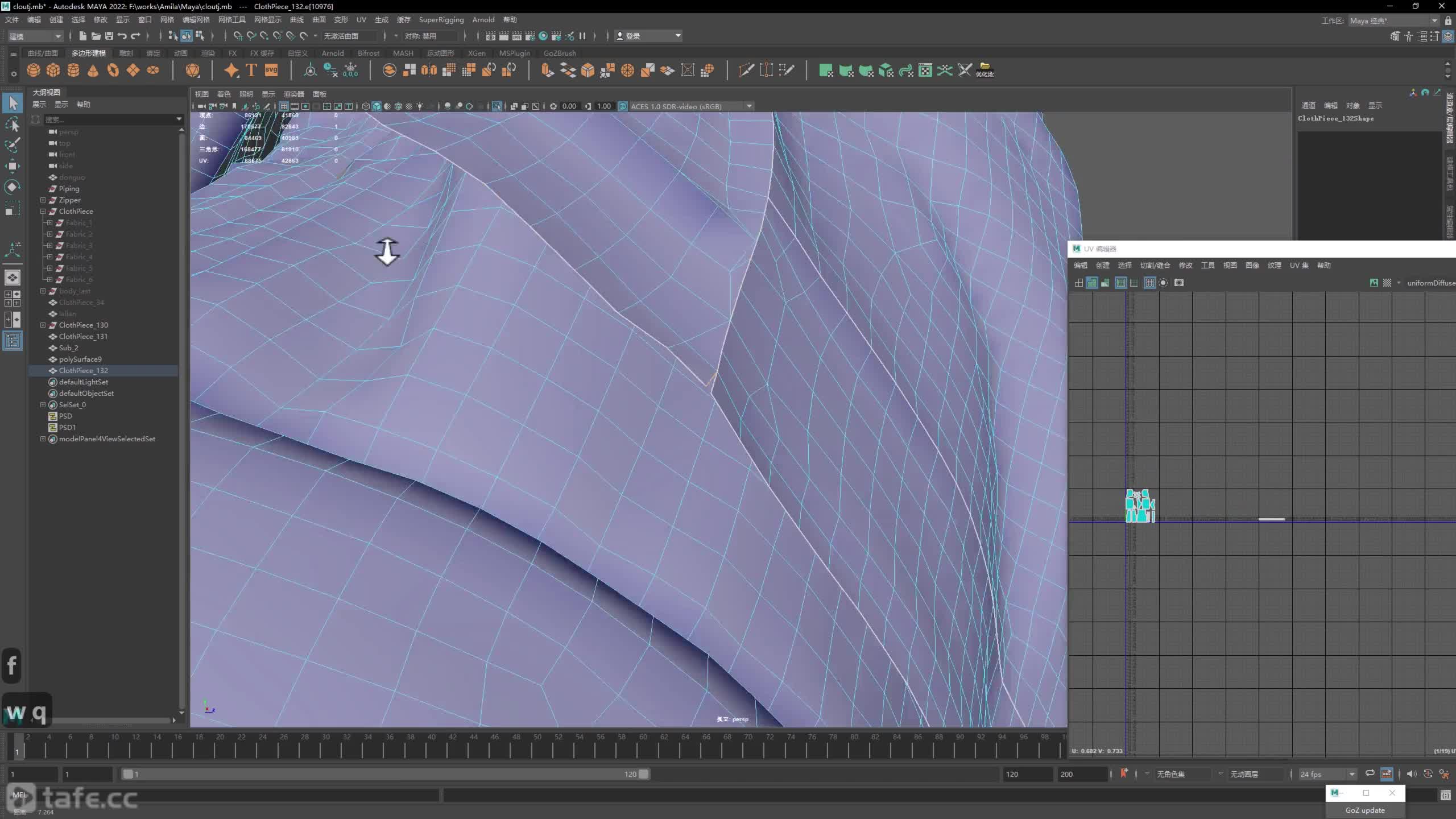Expand ClothPiece_130 in the outliner
Image resolution: width=1456 pixels, height=819 pixels.
tap(43, 325)
